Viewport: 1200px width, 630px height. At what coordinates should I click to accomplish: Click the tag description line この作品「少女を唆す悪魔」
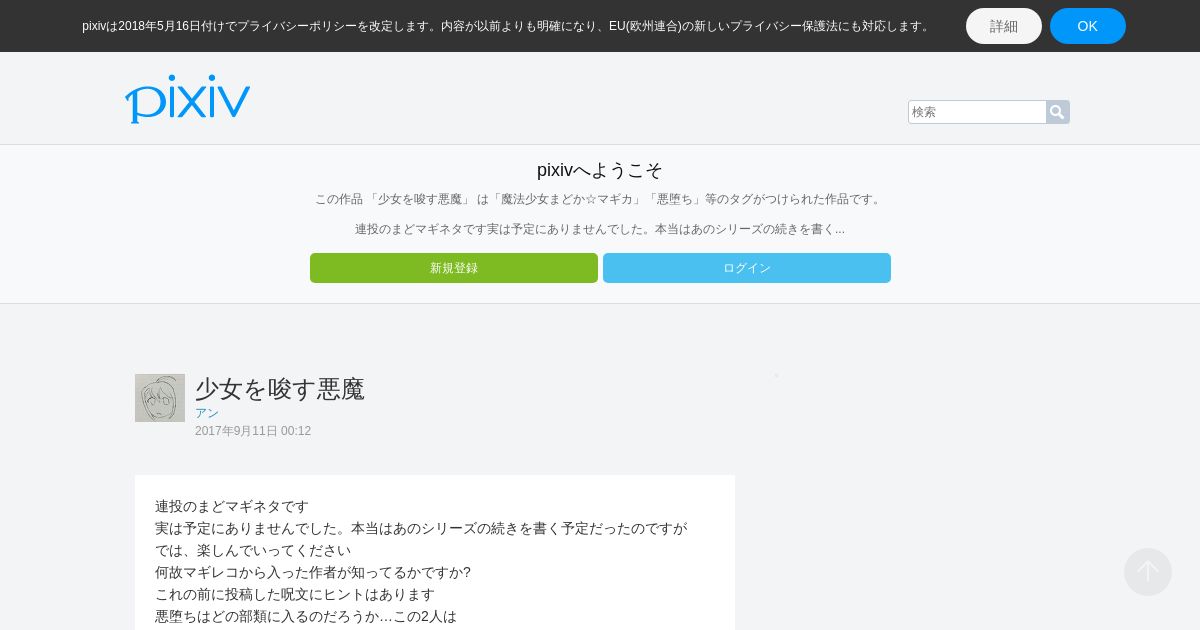click(600, 199)
